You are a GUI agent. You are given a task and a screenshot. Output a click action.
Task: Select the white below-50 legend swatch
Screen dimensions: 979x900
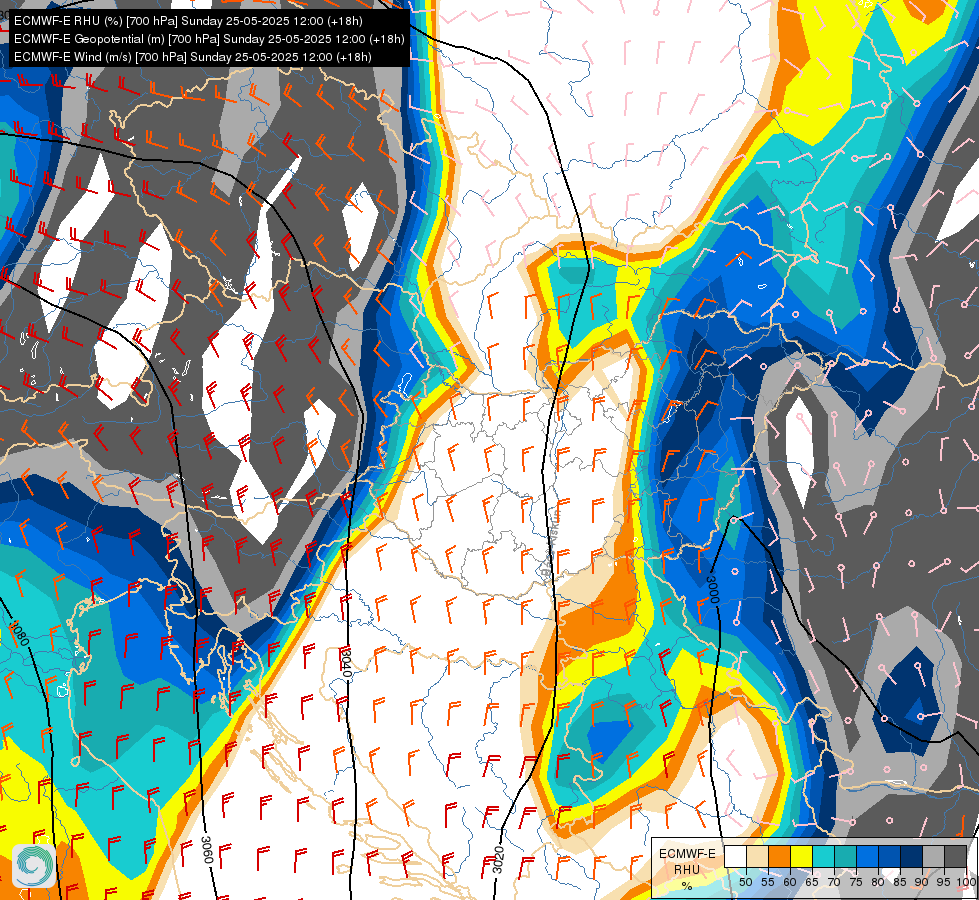[735, 856]
